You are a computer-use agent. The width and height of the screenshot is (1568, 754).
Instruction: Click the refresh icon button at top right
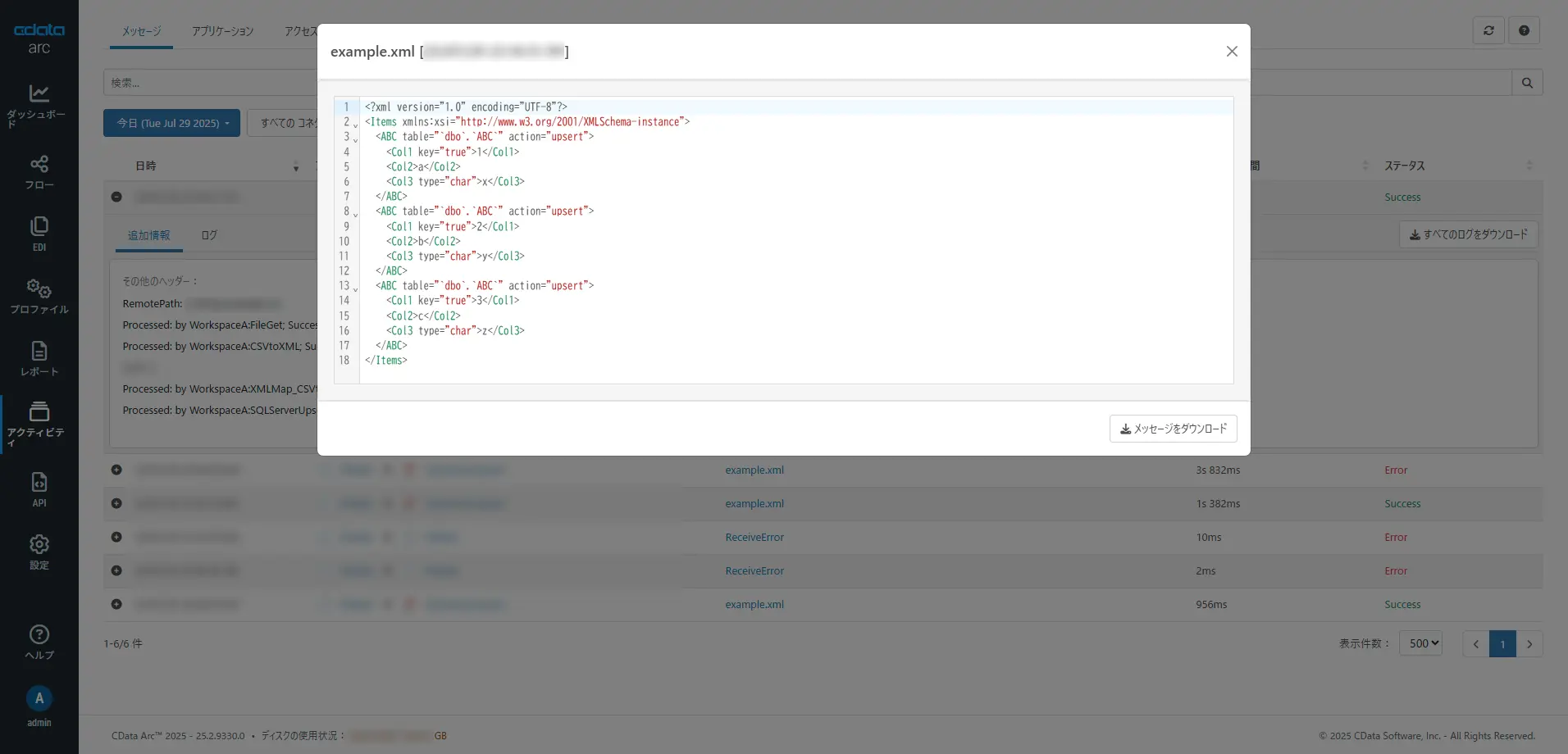coord(1488,30)
